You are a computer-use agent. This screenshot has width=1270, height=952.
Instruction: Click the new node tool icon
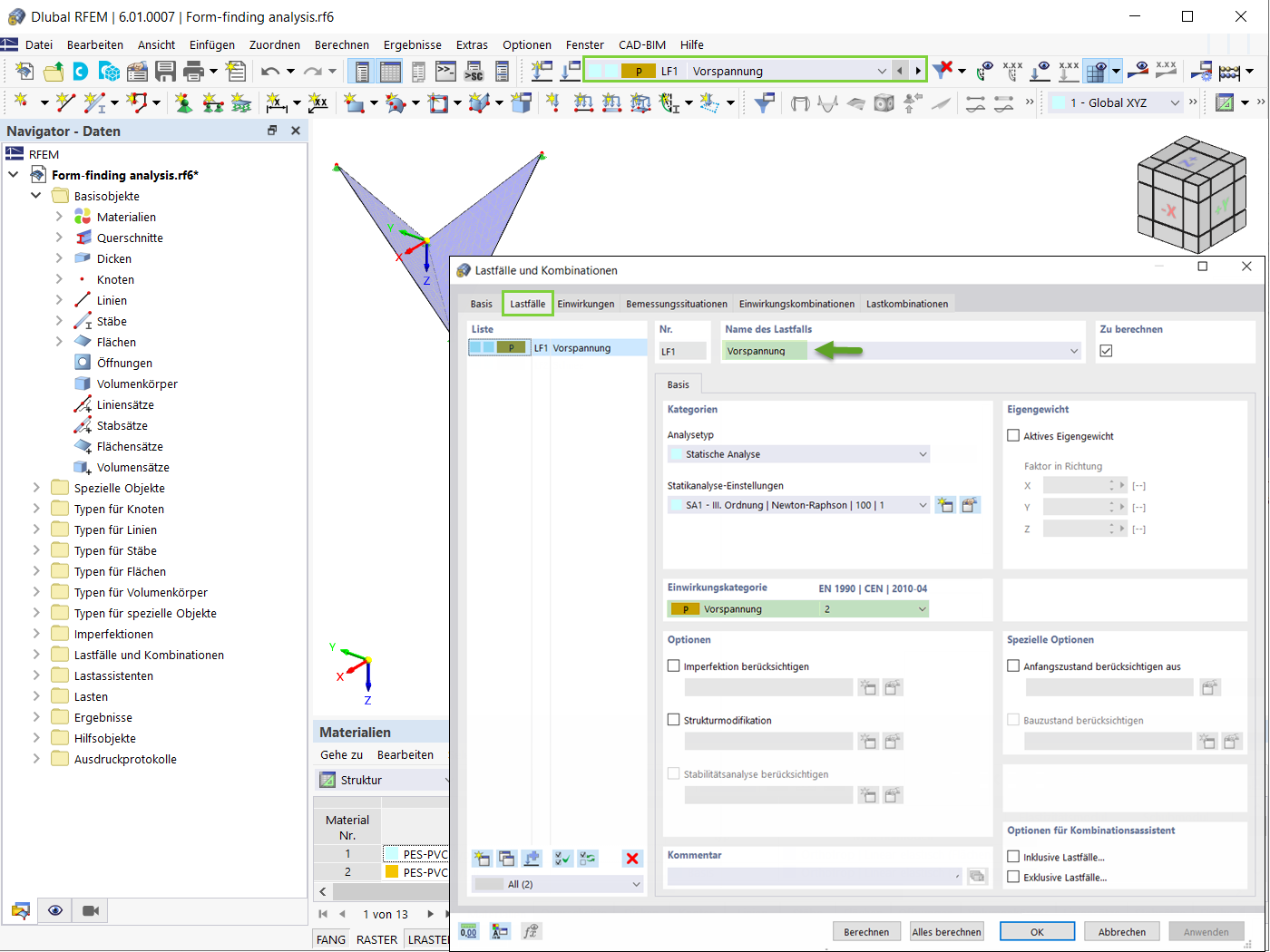point(21,102)
